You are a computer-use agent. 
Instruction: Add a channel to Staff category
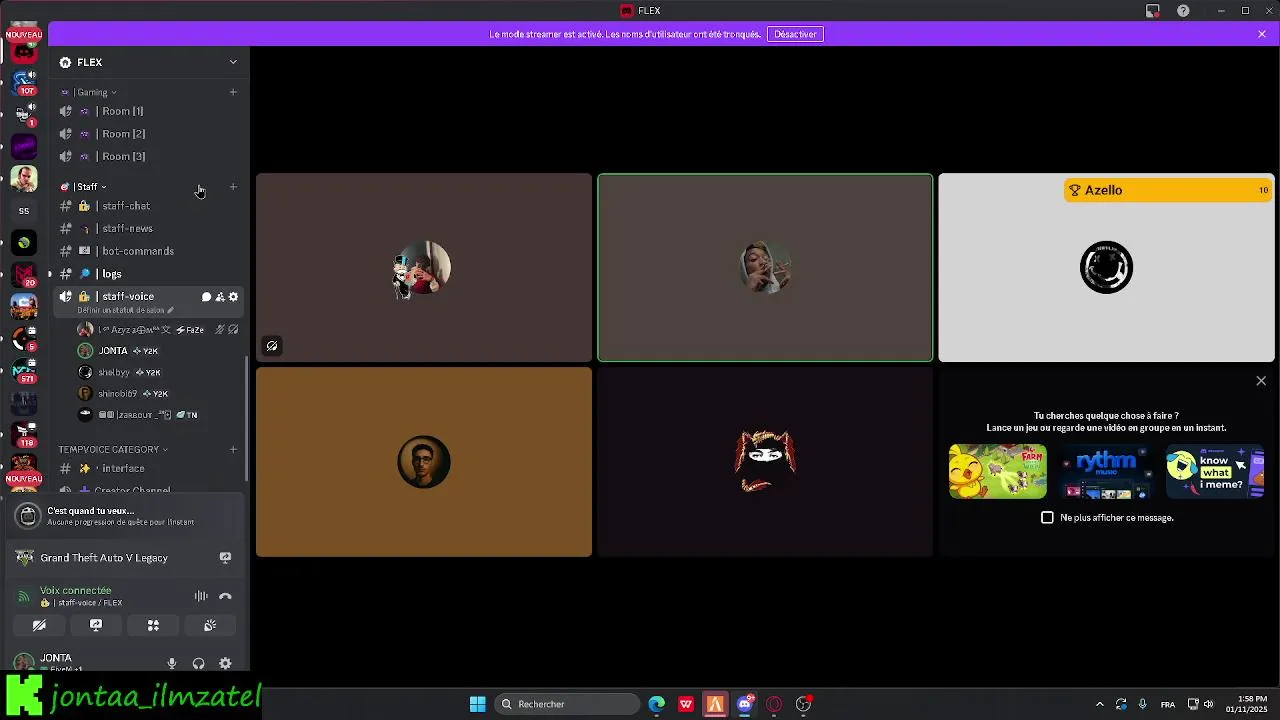click(x=233, y=187)
